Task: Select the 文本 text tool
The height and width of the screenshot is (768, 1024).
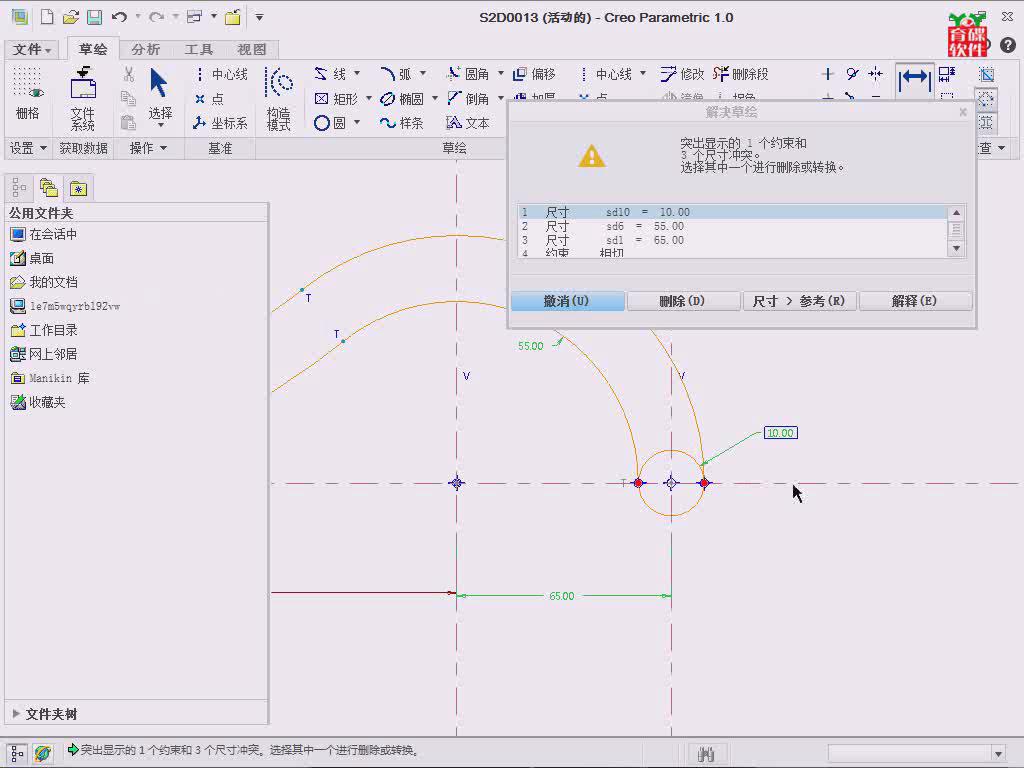Action: click(x=468, y=123)
